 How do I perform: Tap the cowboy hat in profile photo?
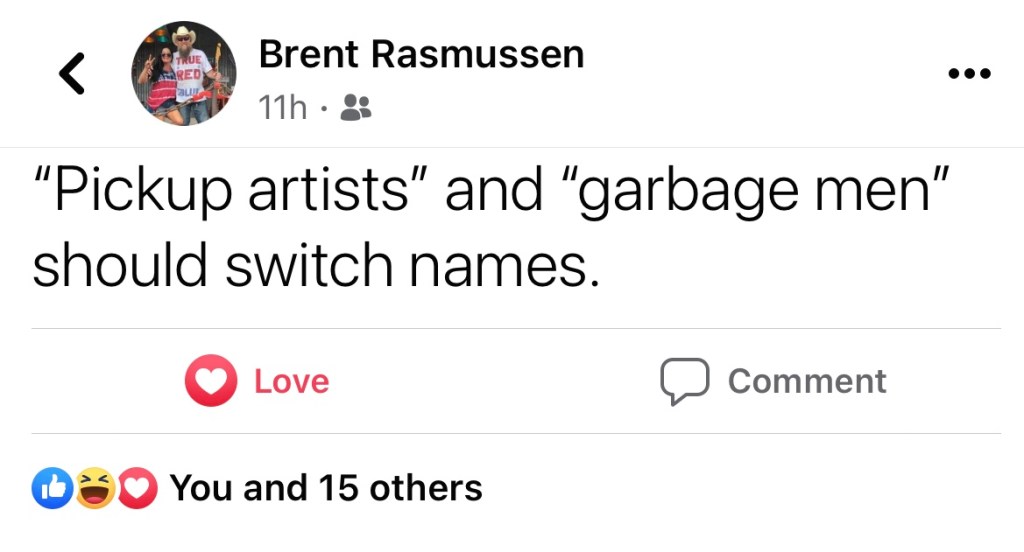(x=184, y=35)
